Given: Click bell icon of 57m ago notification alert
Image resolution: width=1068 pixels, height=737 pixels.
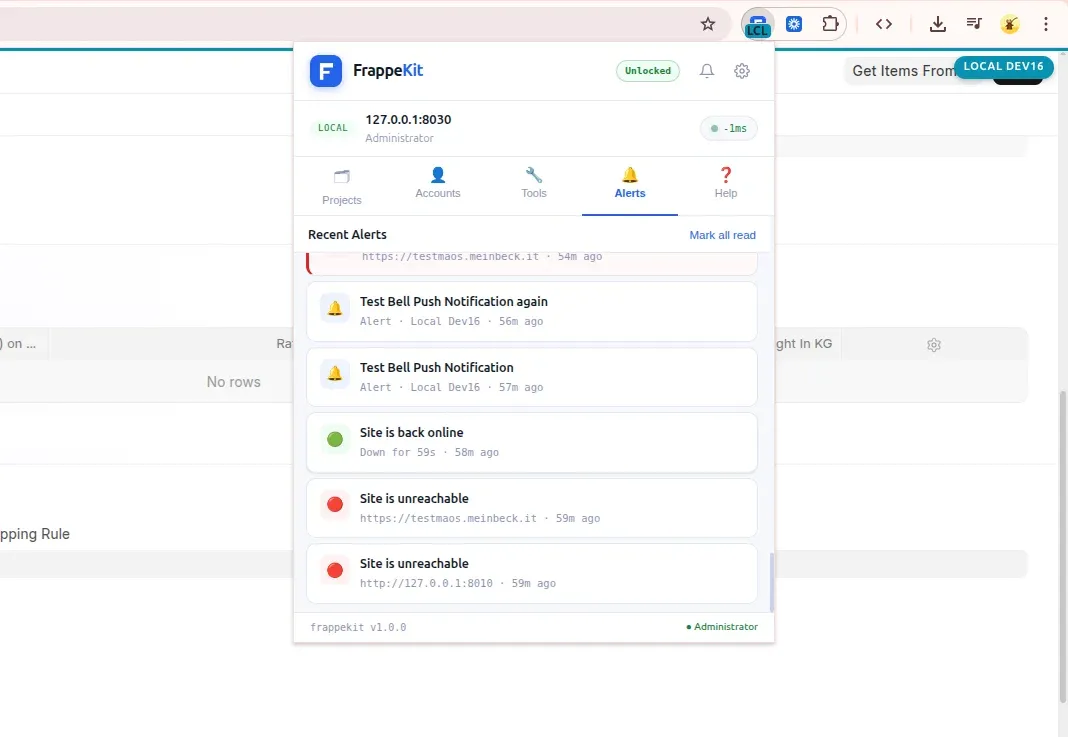Looking at the screenshot, I should (x=335, y=374).
